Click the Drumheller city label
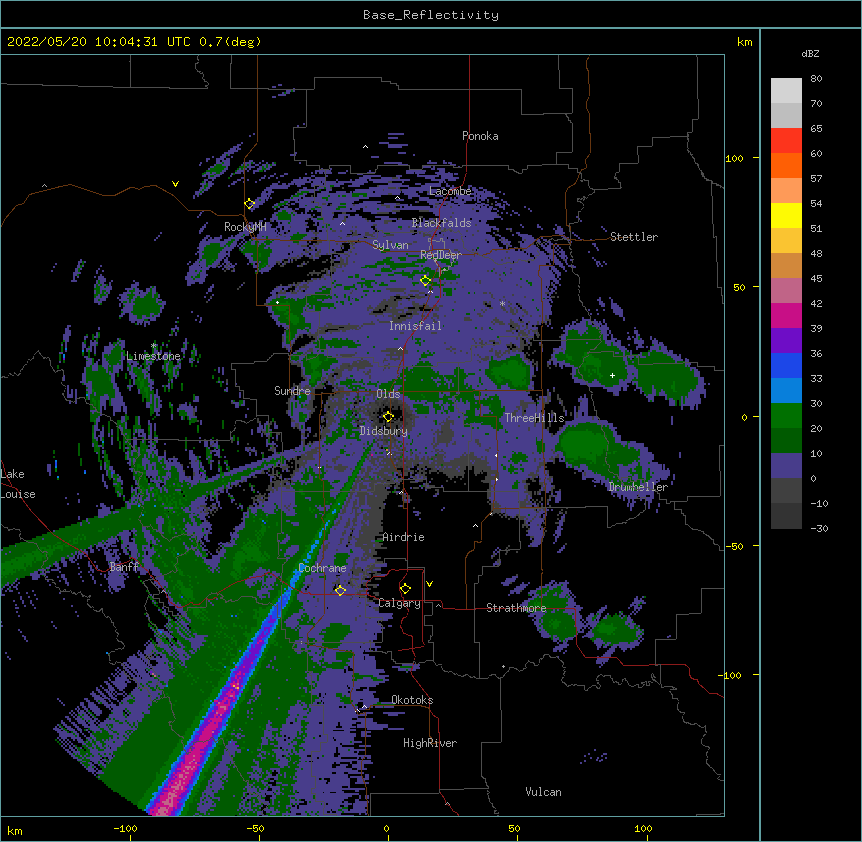Screen dimensions: 862x842 [638, 487]
